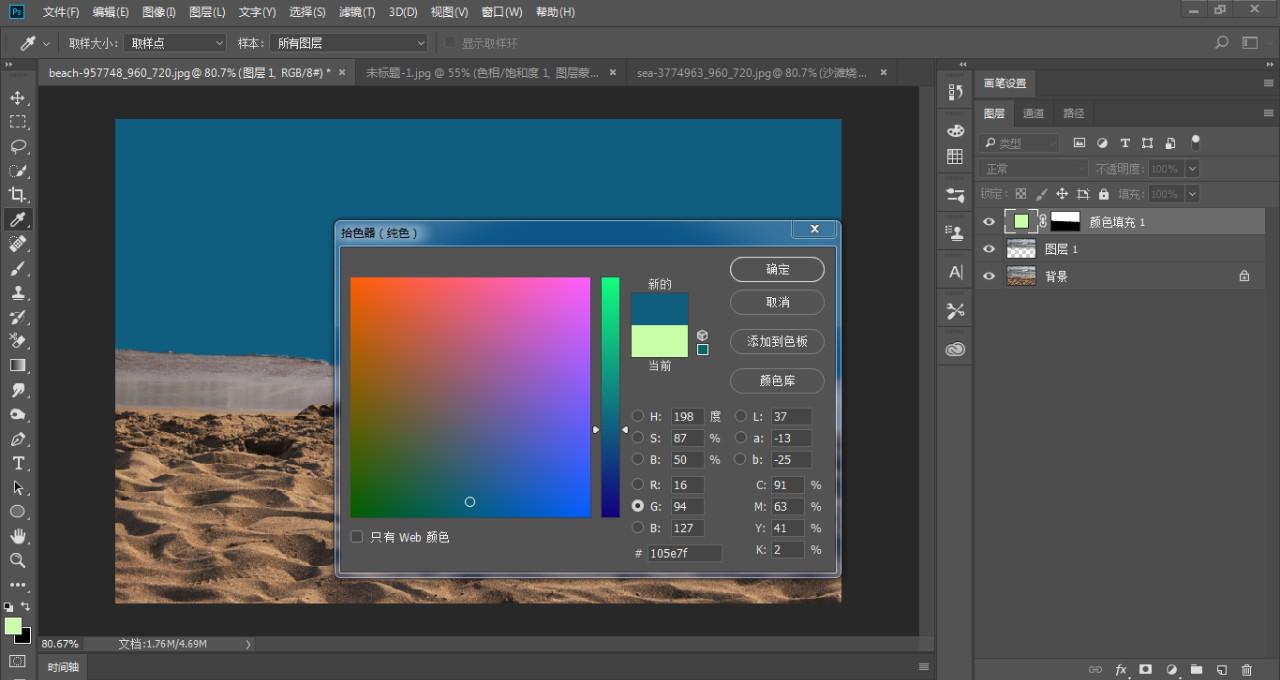Click the delete layer trash icon

(x=1246, y=670)
